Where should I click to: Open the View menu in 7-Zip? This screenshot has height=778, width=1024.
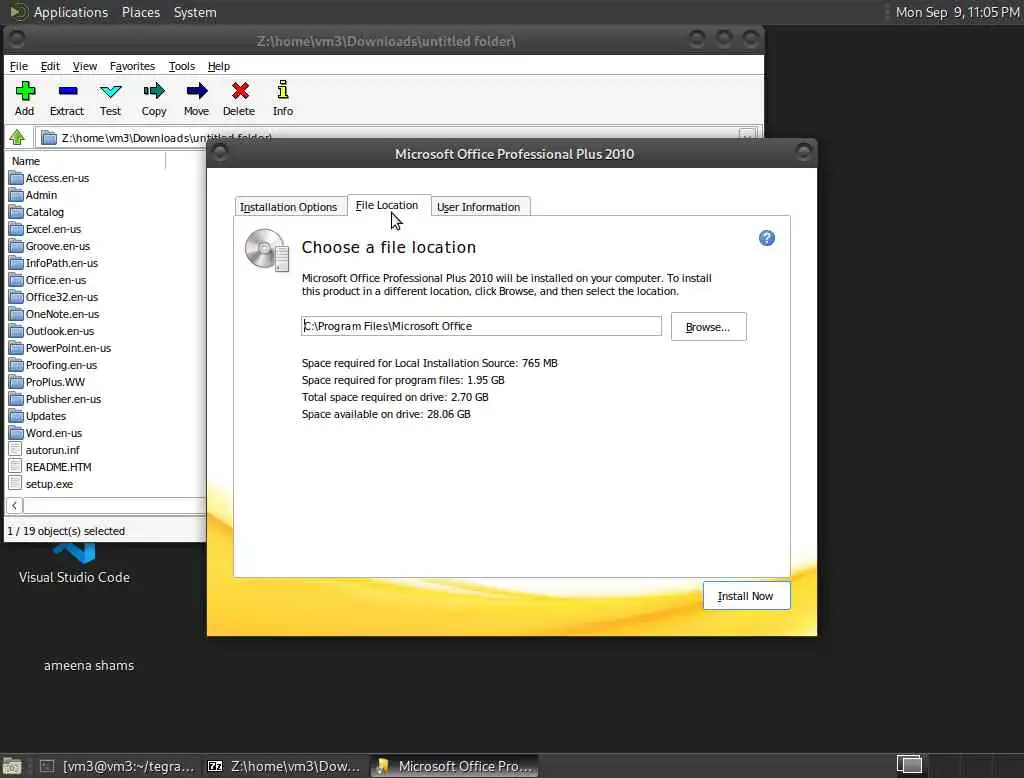pyautogui.click(x=84, y=66)
